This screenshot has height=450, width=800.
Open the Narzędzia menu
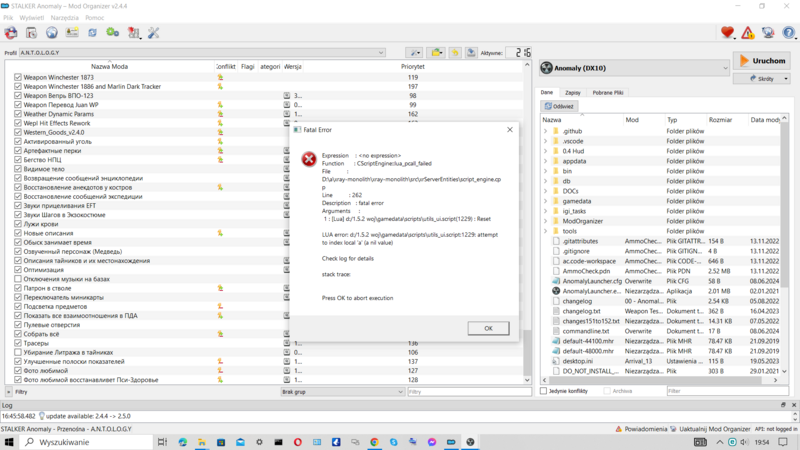click(65, 17)
